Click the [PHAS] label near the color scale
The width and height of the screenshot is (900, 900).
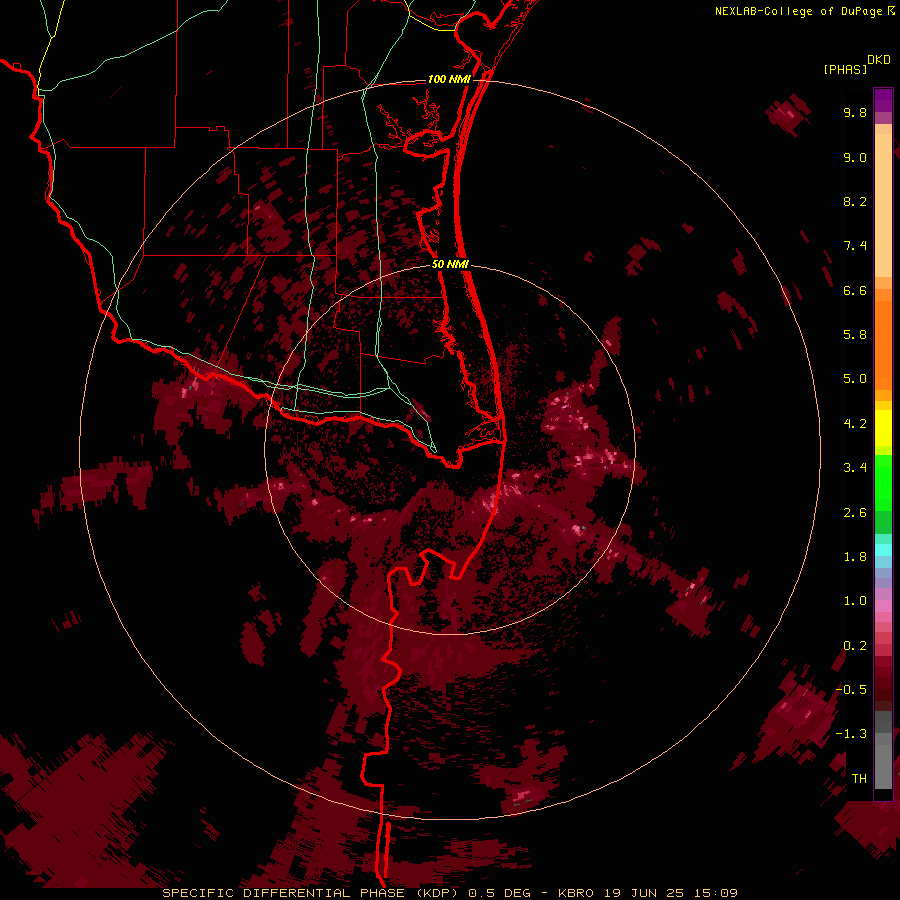pyautogui.click(x=845, y=69)
